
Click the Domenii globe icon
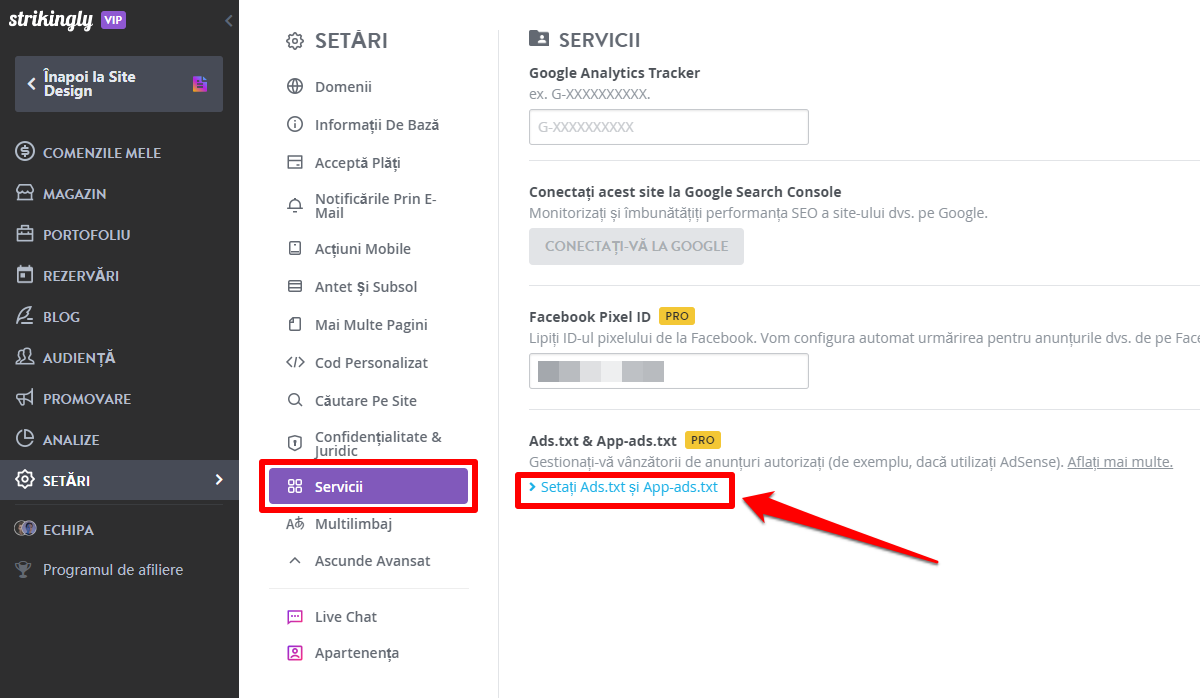point(295,87)
